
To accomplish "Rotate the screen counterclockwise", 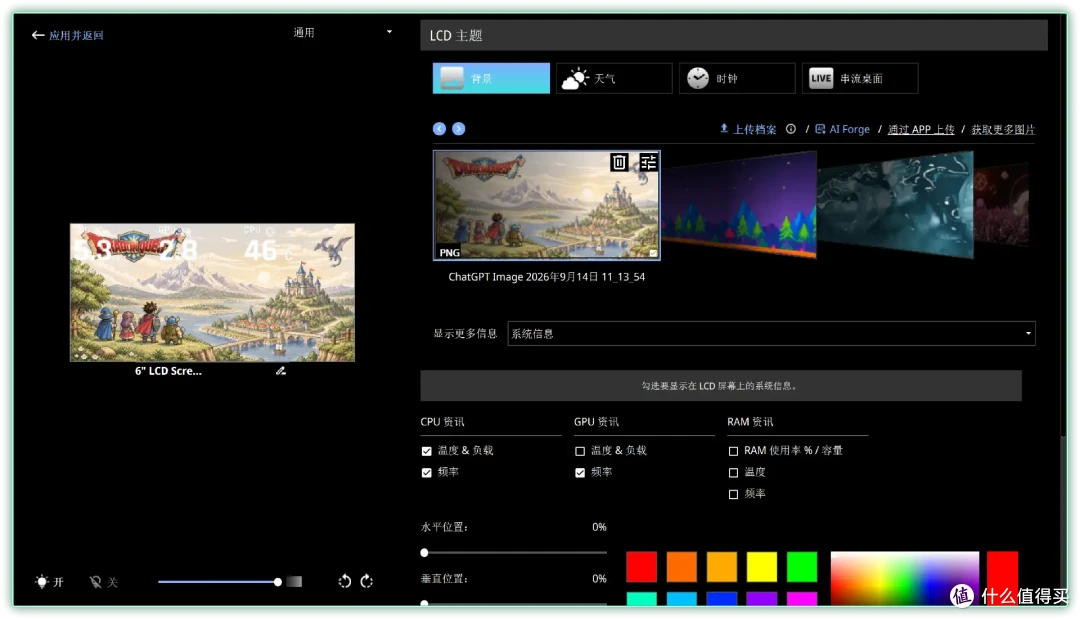I will tap(344, 582).
